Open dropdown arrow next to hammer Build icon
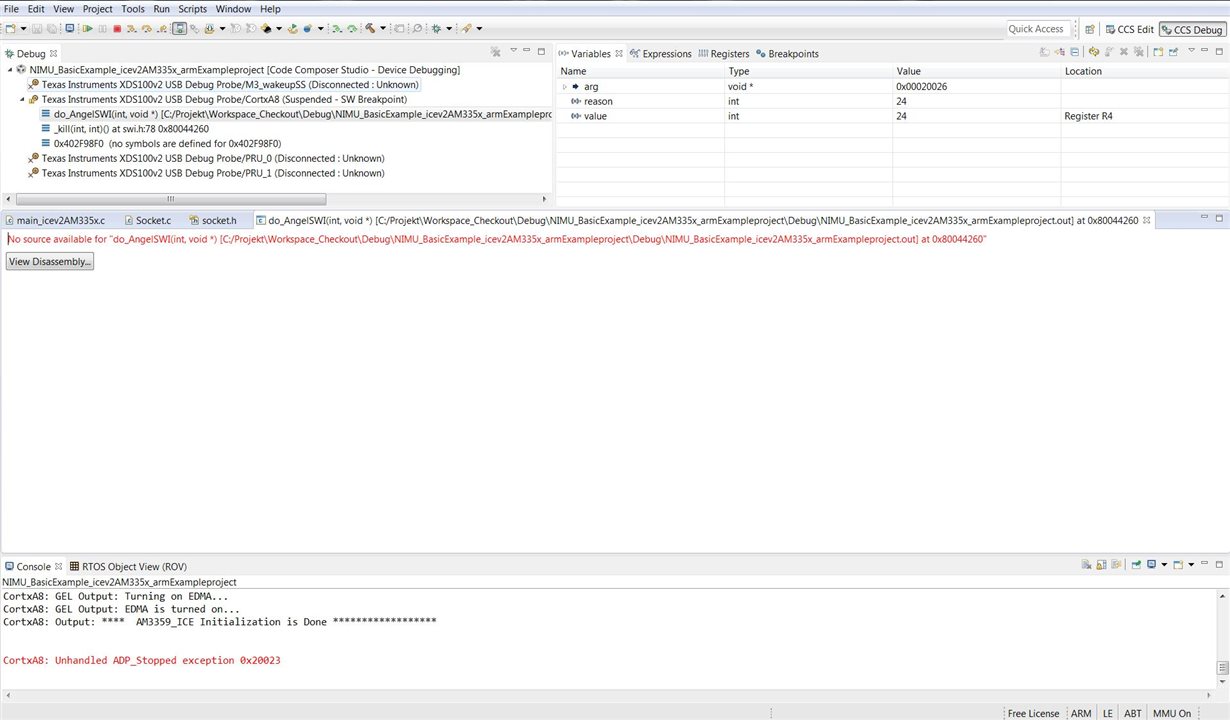The height and width of the screenshot is (720, 1230). [383, 29]
